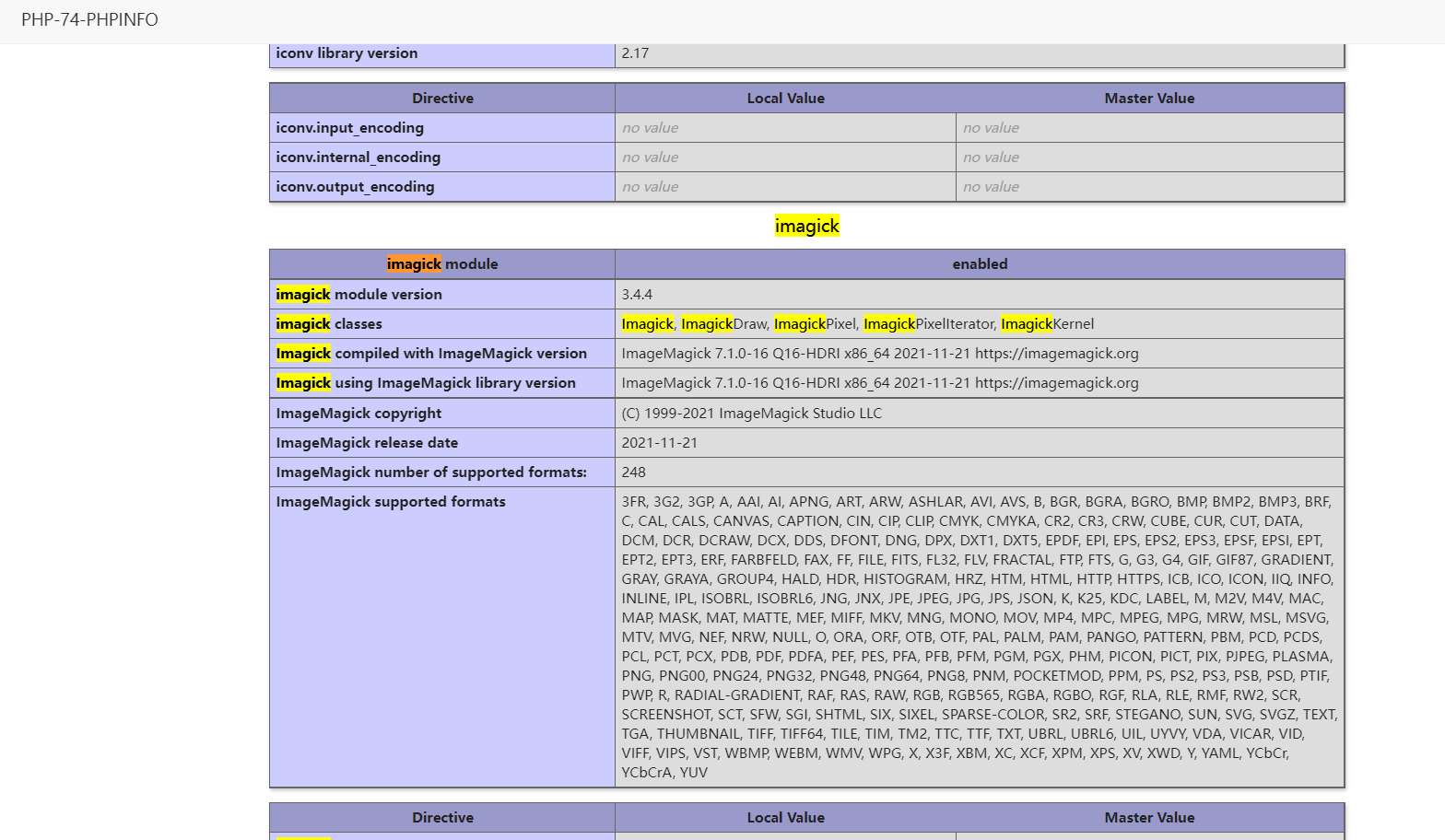1445x840 pixels.
Task: Click iconv.output_encoding master 'no value' cell
Action: click(x=1150, y=187)
